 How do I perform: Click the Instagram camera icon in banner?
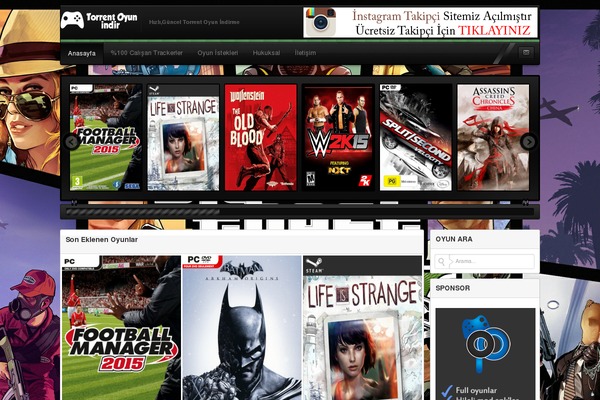320,22
